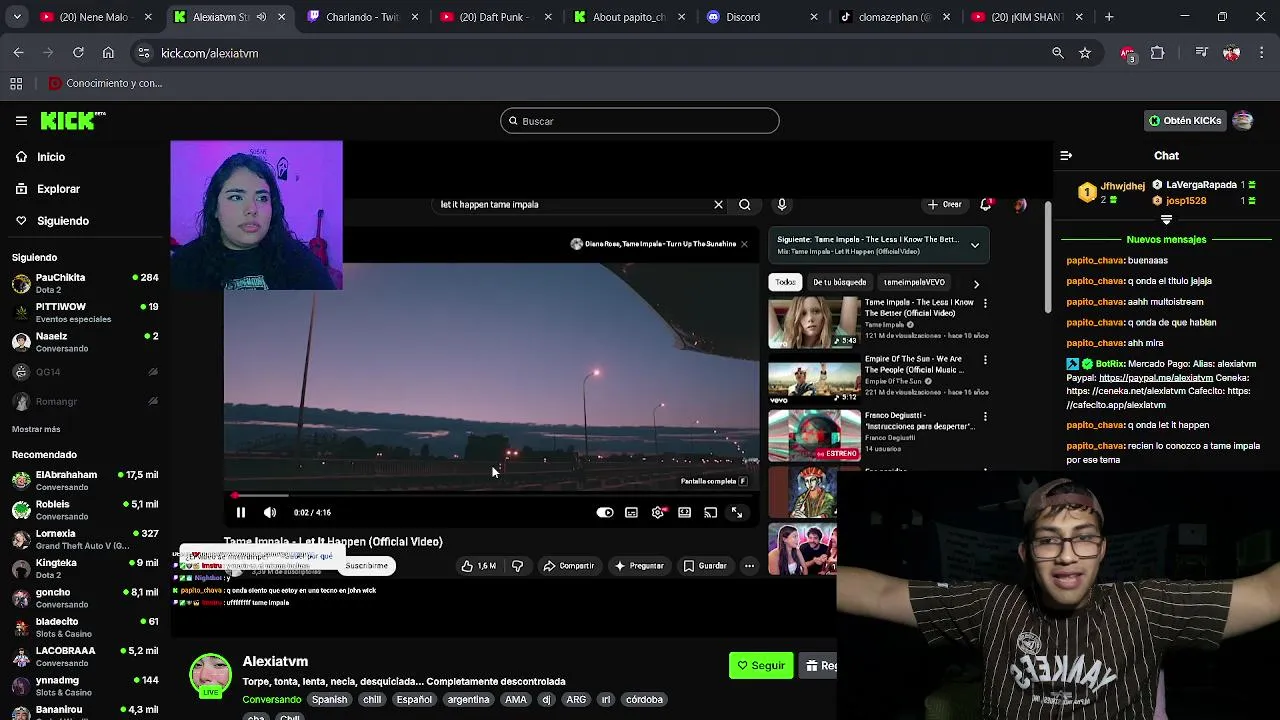Open the Kick hamburger sidebar menu

(x=21, y=121)
